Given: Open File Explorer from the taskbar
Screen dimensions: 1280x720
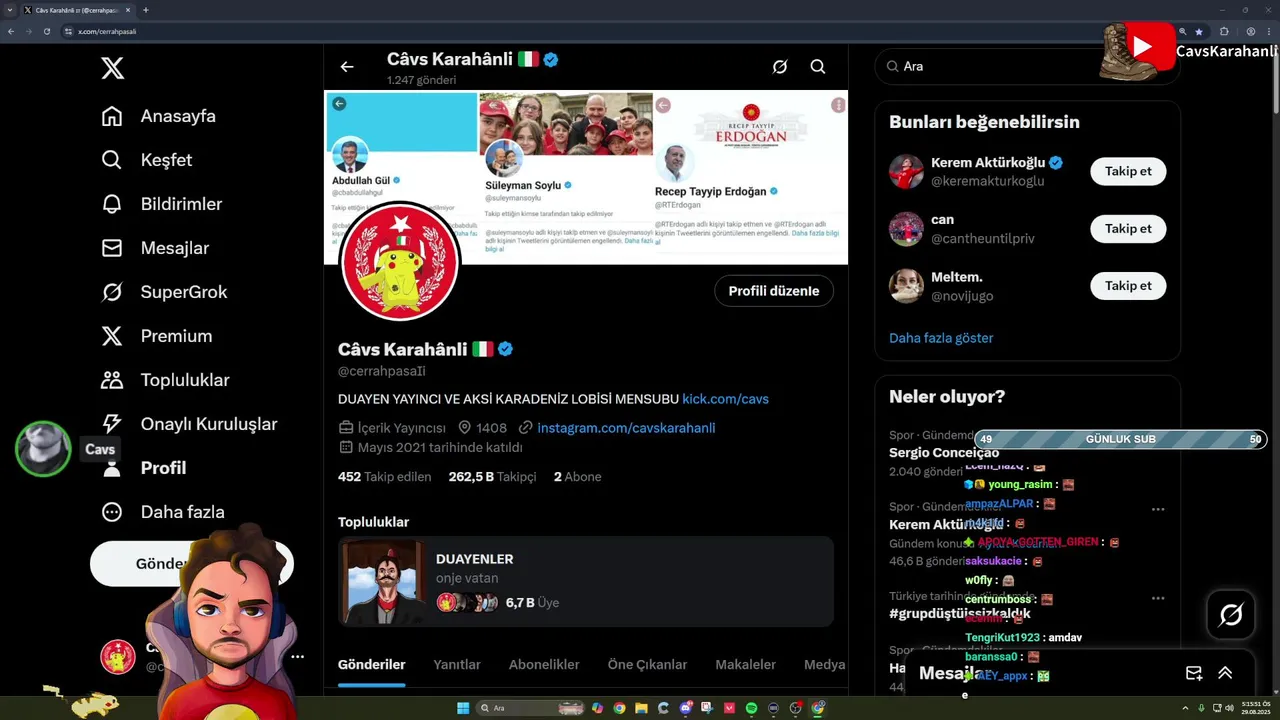Looking at the screenshot, I should tap(642, 708).
